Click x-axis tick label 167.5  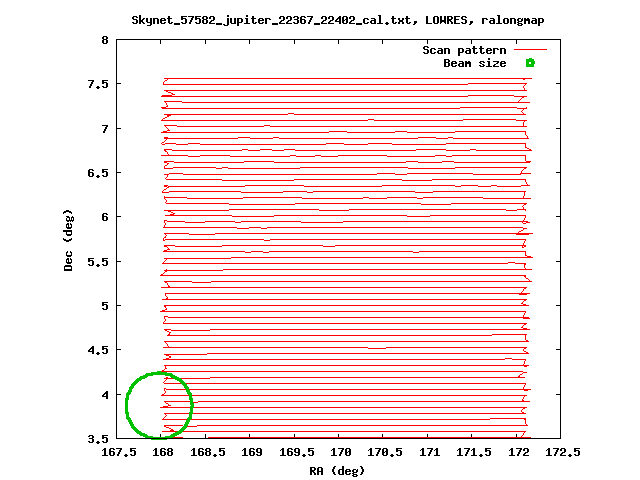[119, 452]
